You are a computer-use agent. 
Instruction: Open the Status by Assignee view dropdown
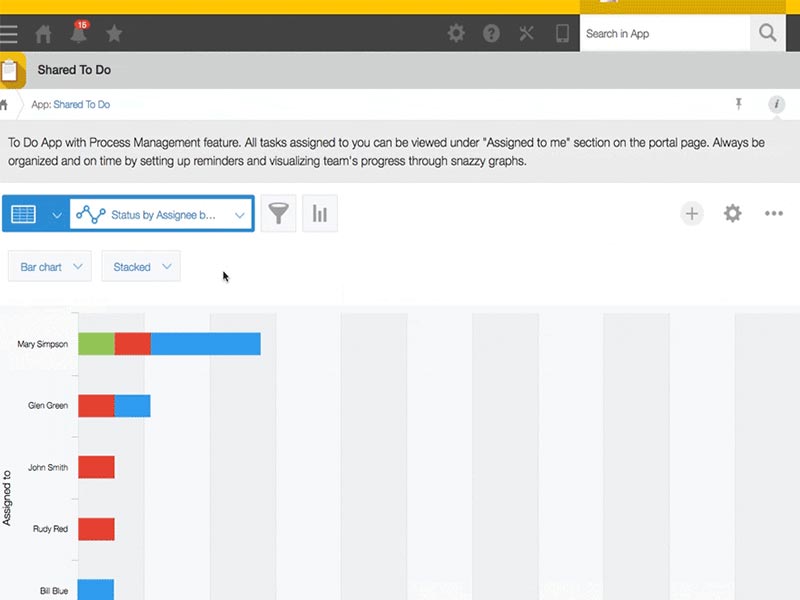point(161,214)
